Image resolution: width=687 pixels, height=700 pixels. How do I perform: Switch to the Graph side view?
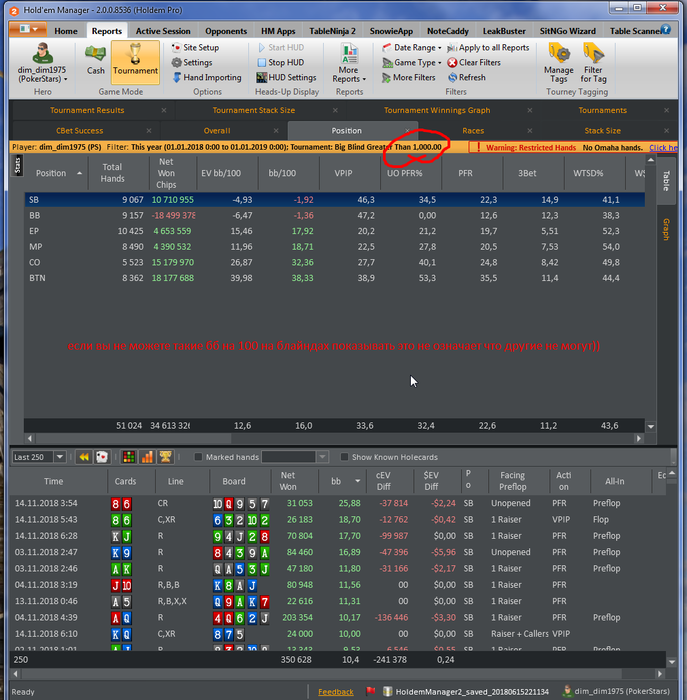point(666,229)
